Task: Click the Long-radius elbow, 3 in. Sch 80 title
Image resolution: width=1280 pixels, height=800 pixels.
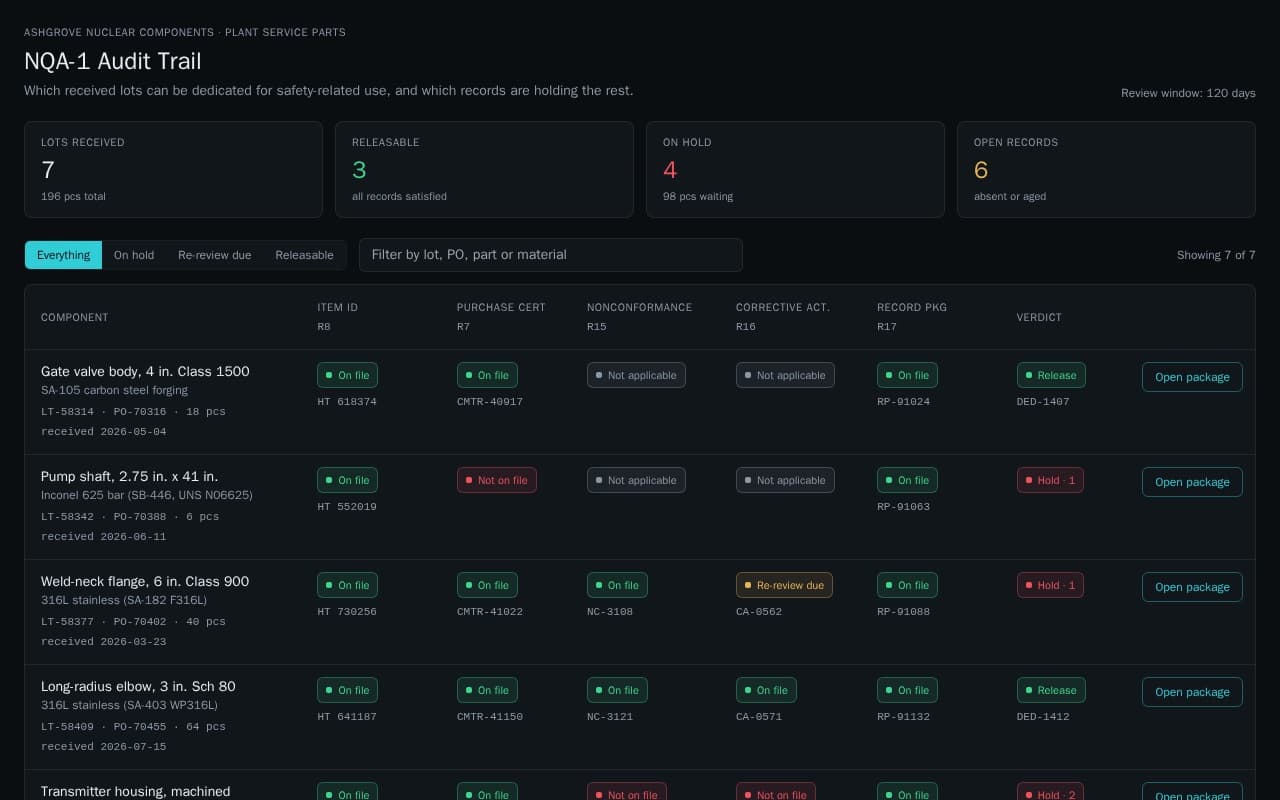Action: (138, 686)
